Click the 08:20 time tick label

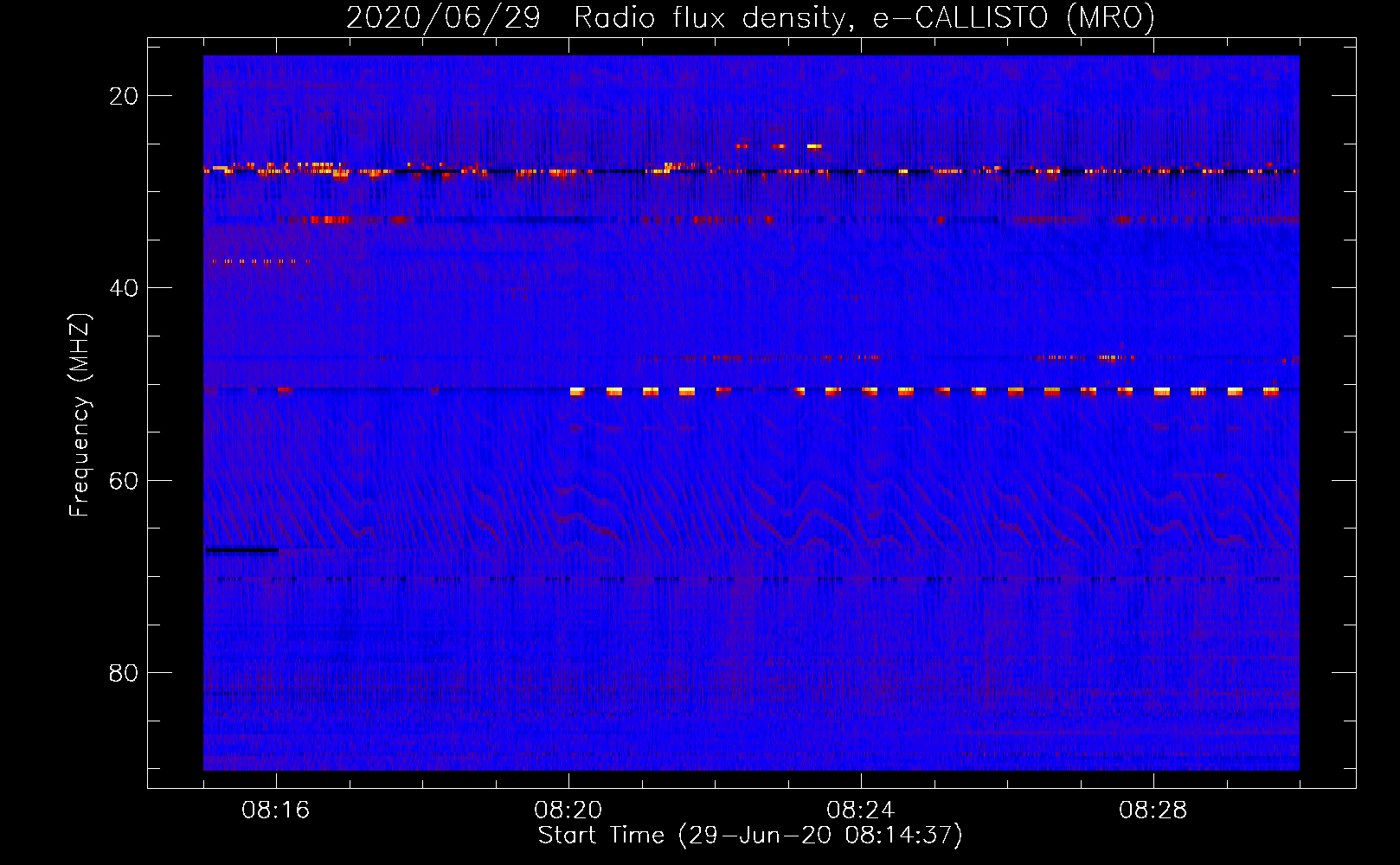[x=568, y=811]
